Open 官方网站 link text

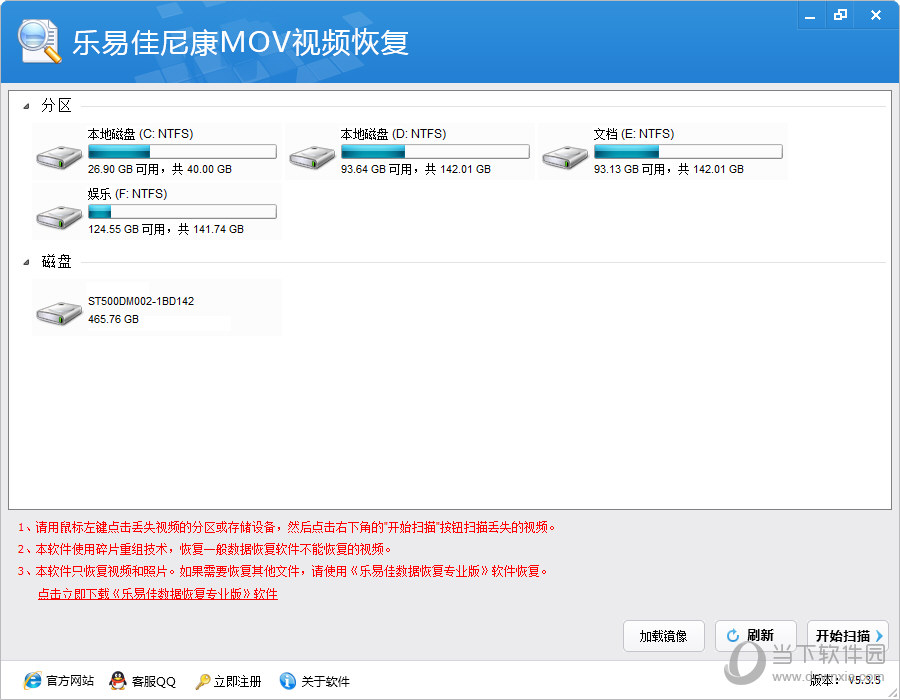tap(70, 681)
